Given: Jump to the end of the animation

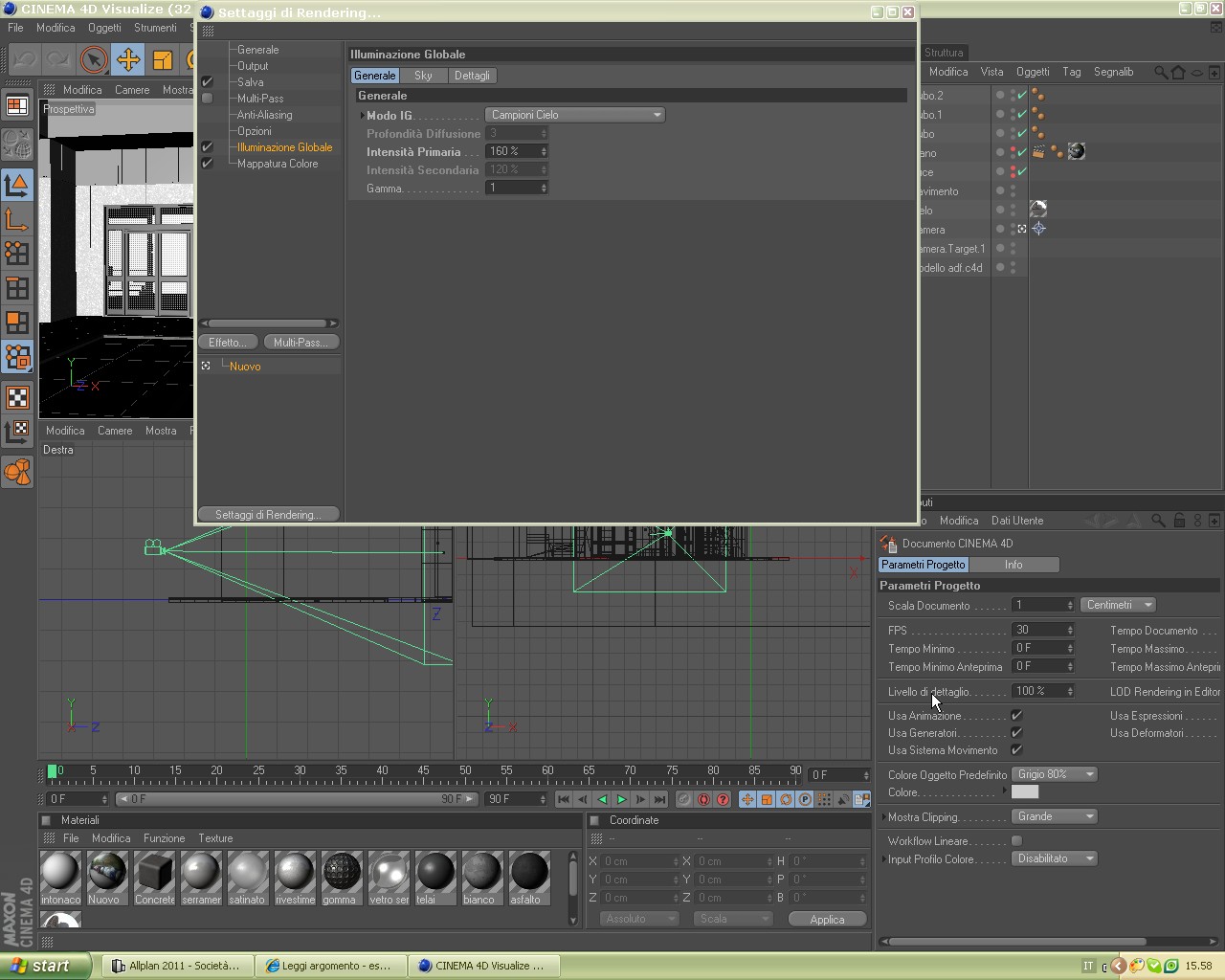Looking at the screenshot, I should coord(659,799).
